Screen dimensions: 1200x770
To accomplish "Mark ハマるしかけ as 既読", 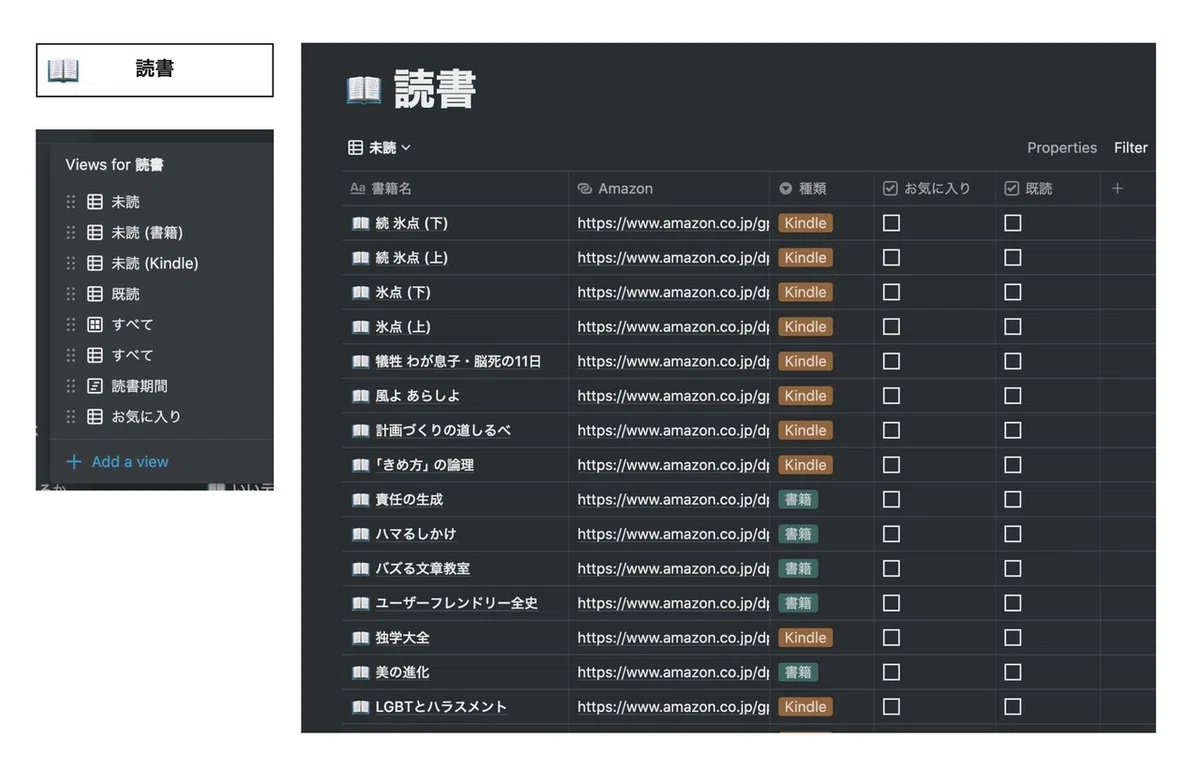I will (1013, 534).
